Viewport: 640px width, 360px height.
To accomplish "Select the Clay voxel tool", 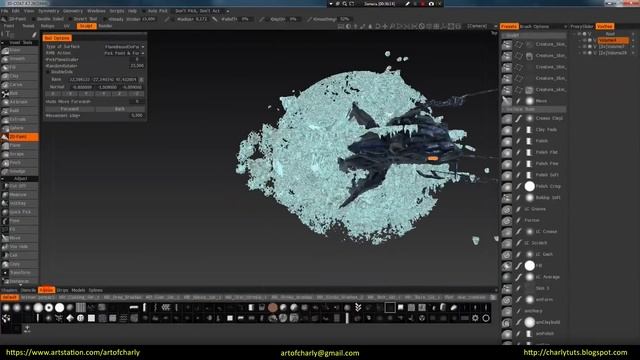I will (x=20, y=76).
